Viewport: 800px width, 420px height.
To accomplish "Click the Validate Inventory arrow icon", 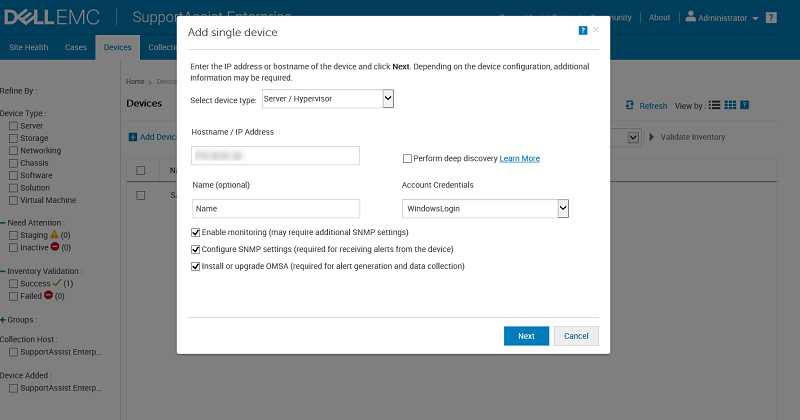I will (x=652, y=137).
